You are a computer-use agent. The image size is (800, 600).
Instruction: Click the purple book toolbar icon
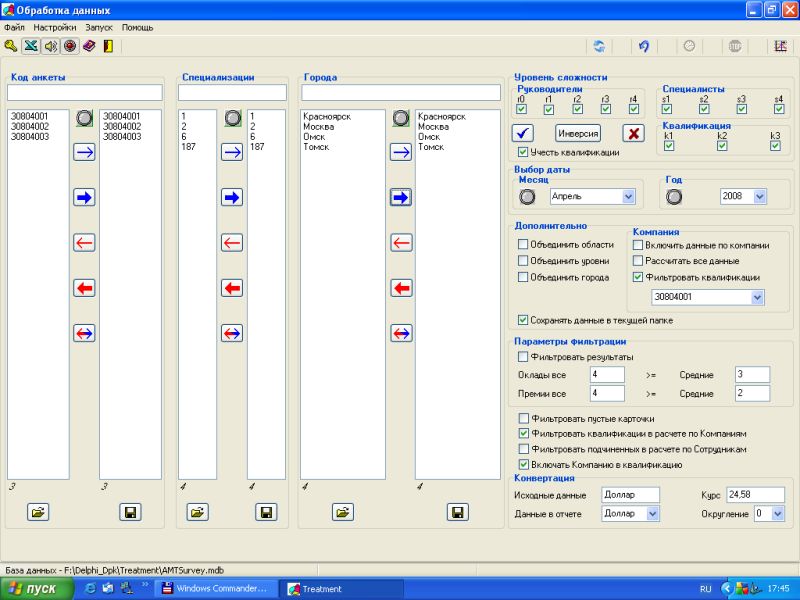88,46
